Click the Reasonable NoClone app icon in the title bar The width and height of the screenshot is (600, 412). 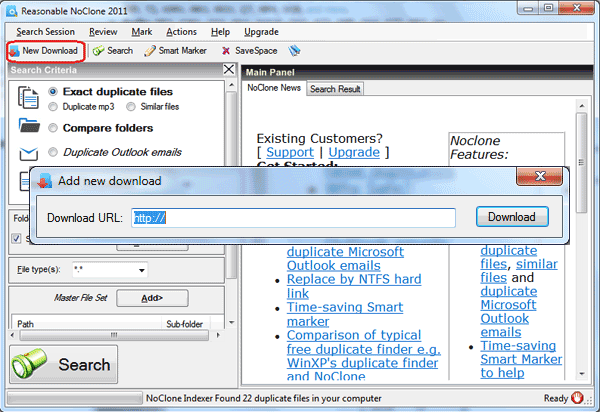pos(12,11)
